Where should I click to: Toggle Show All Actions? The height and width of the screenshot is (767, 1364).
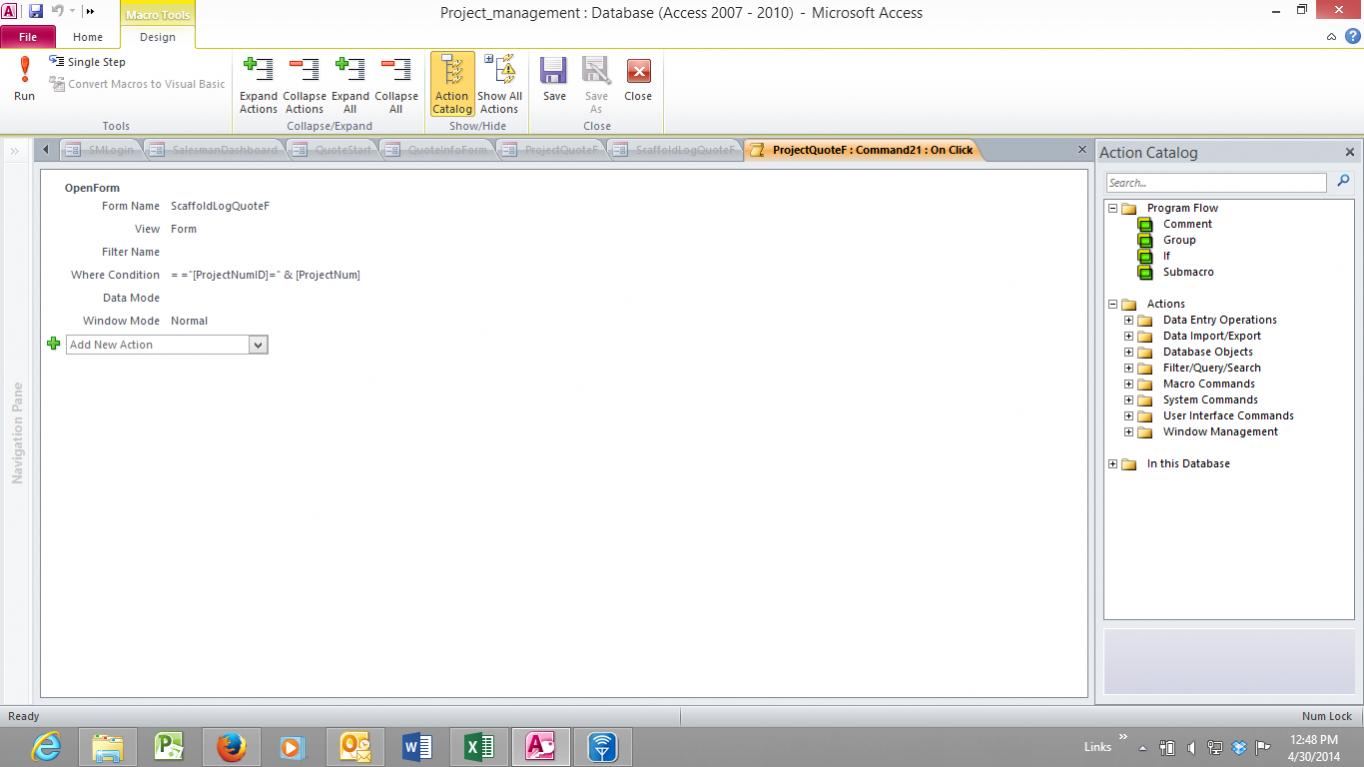click(499, 85)
